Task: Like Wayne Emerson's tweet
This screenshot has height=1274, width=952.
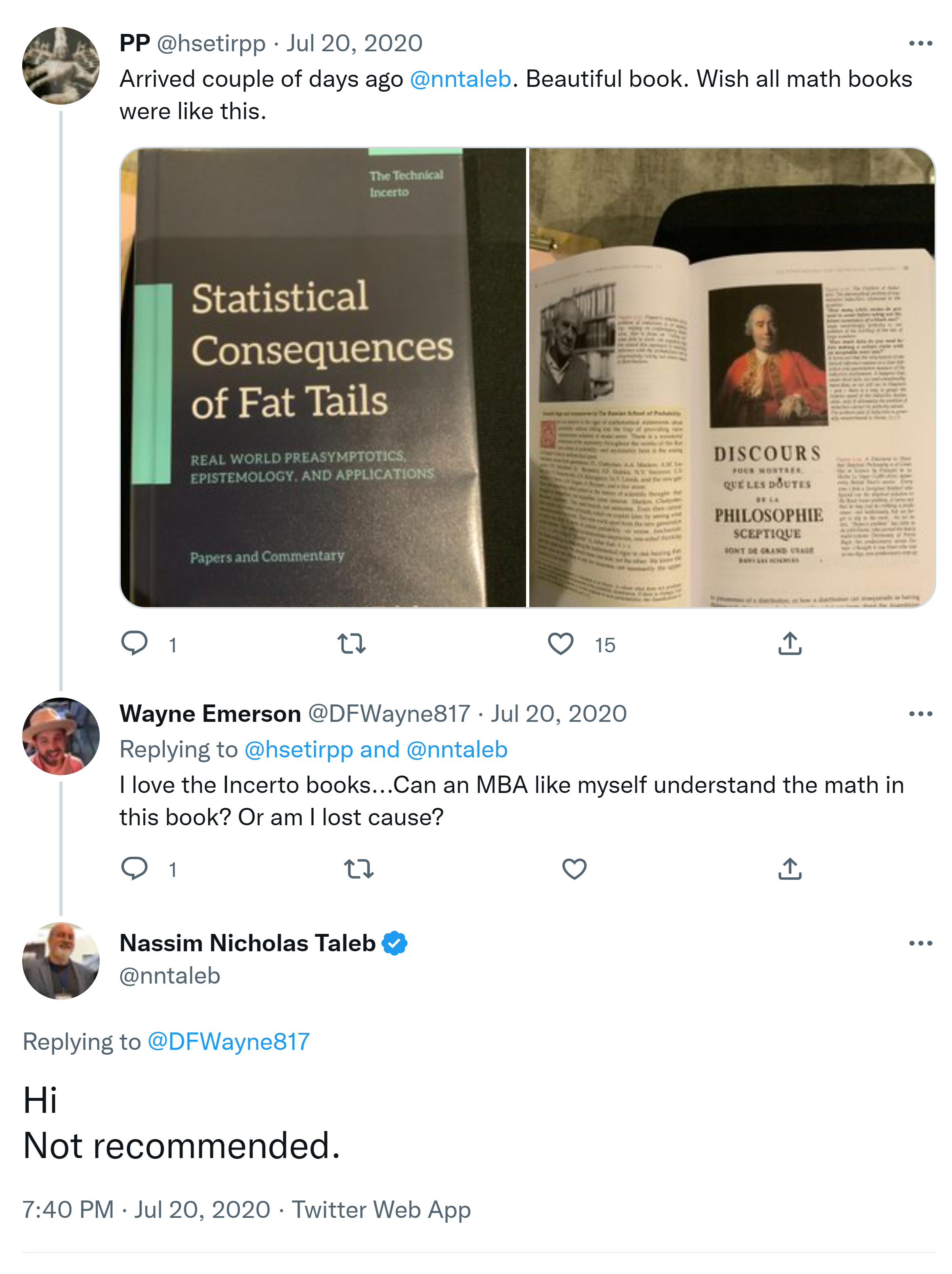Action: click(574, 868)
